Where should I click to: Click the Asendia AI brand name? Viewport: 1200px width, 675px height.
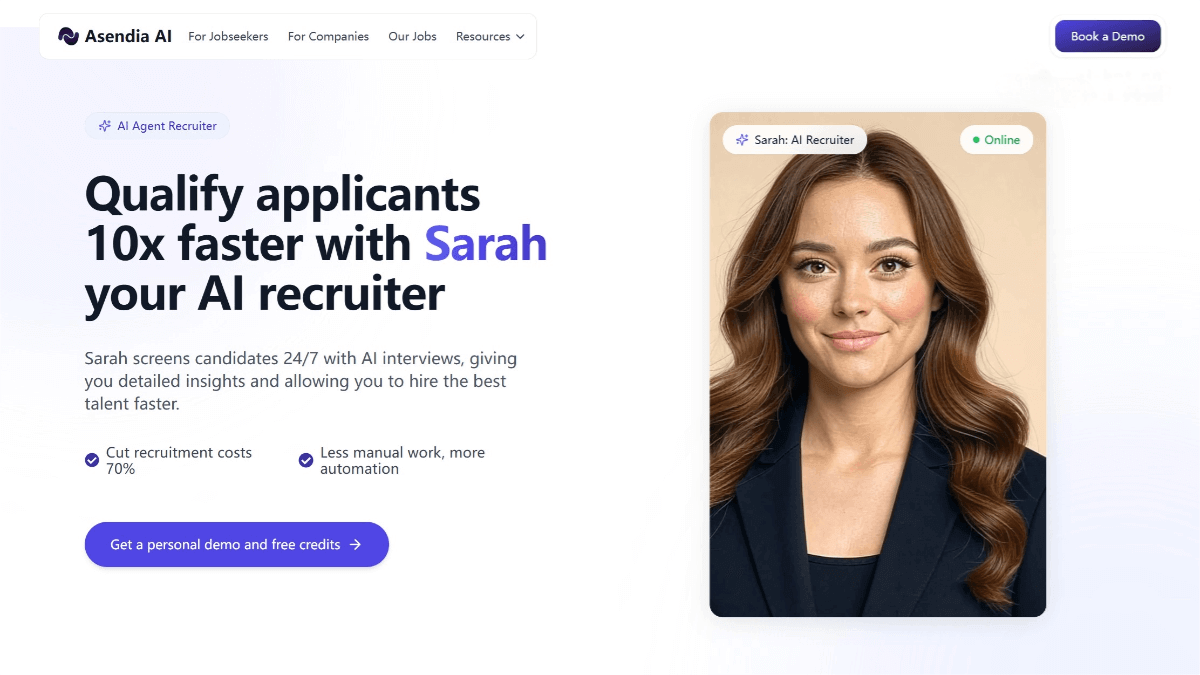point(128,36)
